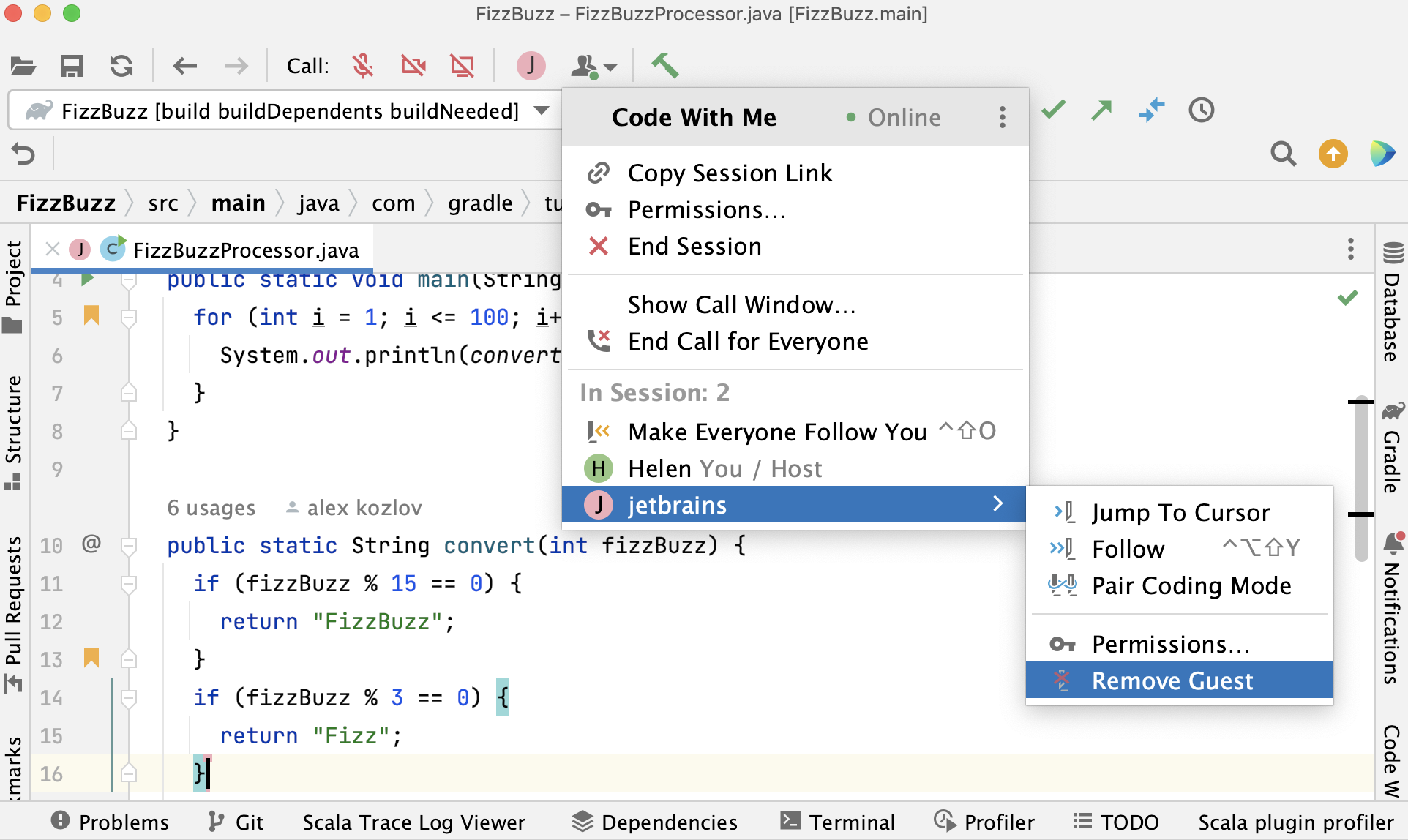Expand the jetbrains guest submenu

coord(794,505)
